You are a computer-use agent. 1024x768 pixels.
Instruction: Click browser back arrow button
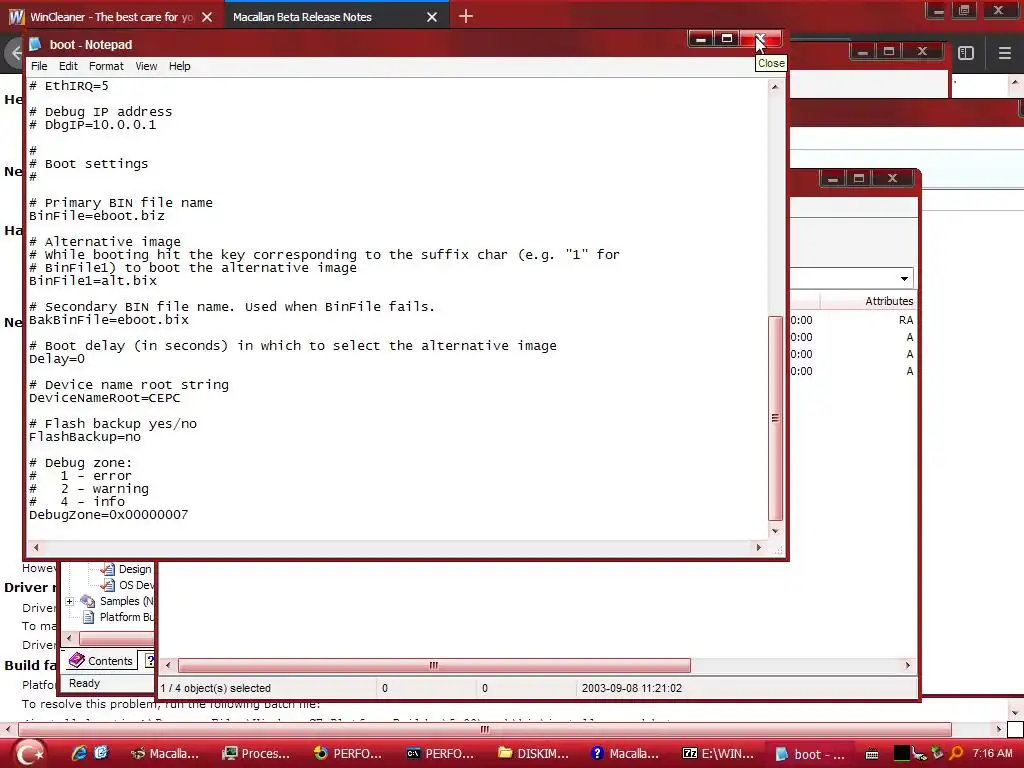point(14,52)
